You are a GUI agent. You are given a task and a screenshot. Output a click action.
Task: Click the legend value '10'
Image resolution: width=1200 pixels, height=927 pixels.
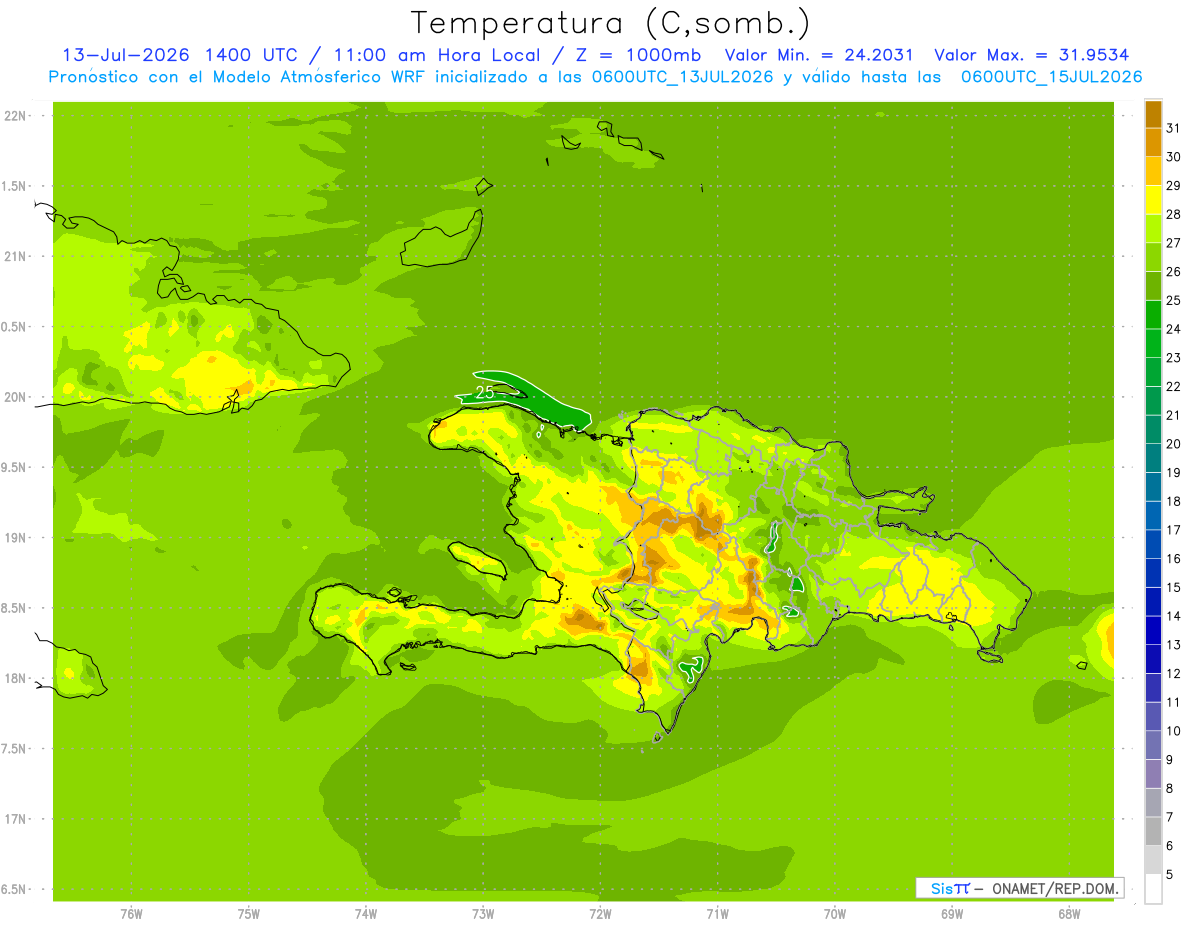click(1173, 731)
